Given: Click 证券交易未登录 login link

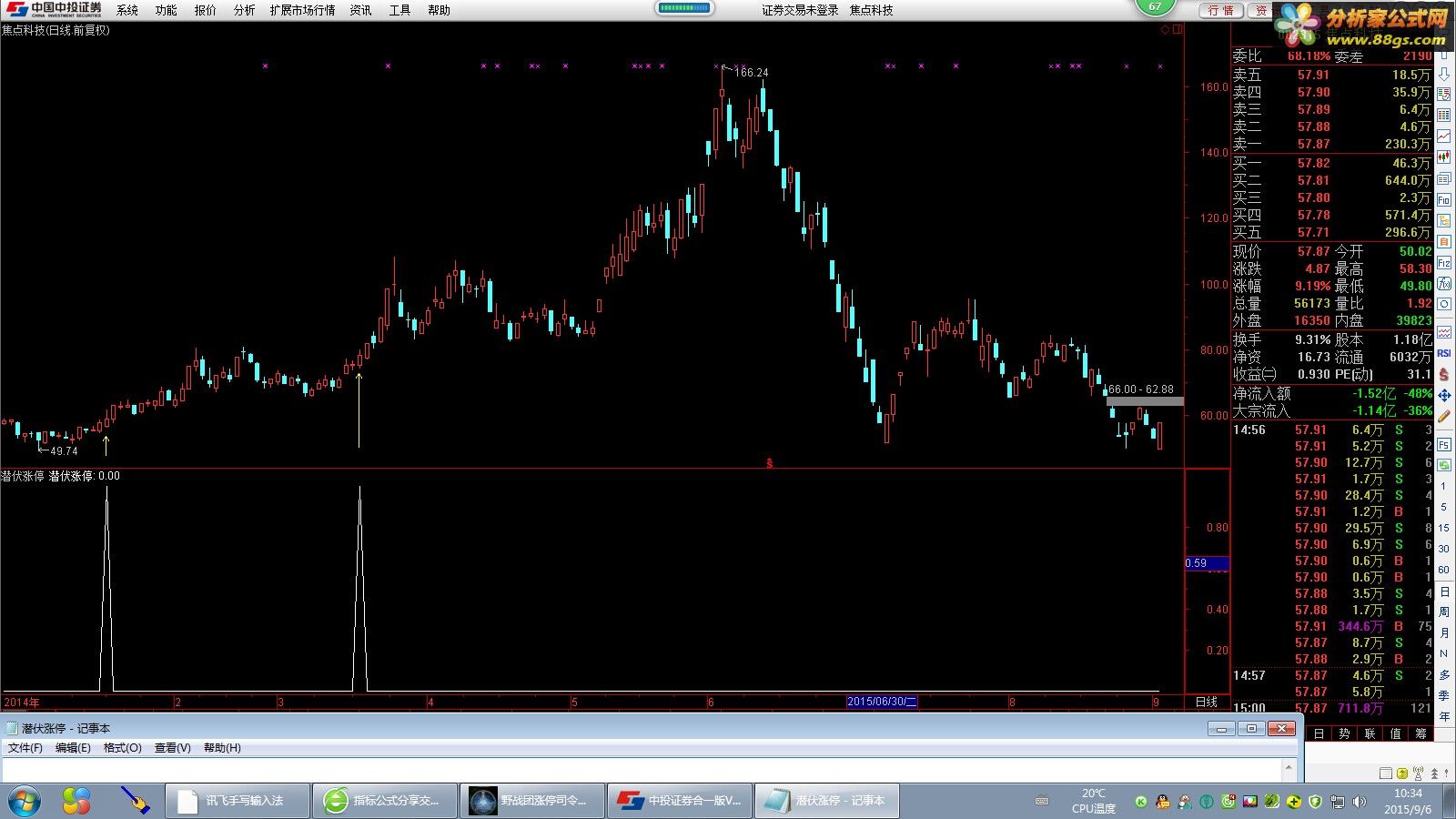Looking at the screenshot, I should tap(800, 10).
